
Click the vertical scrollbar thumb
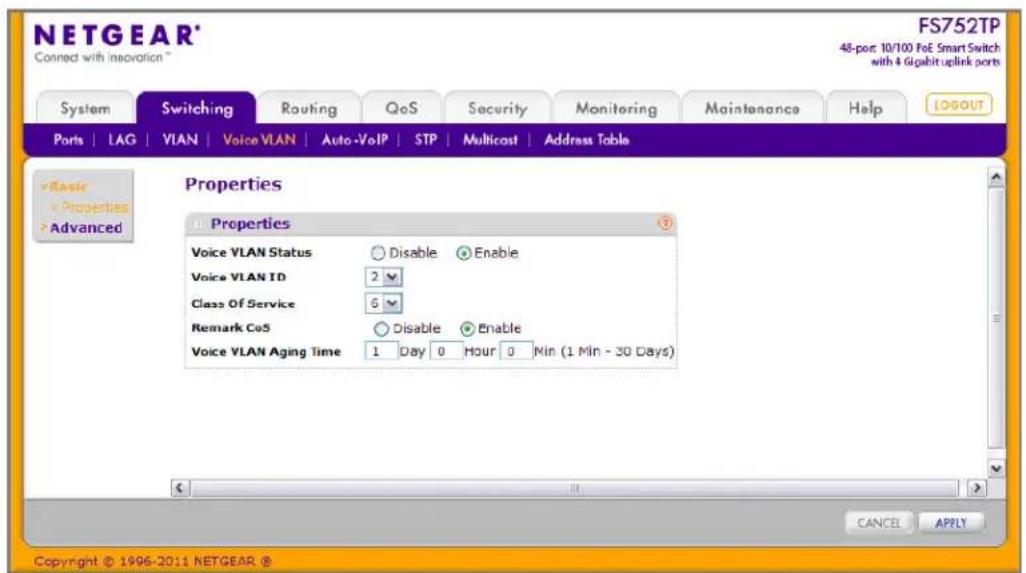(x=996, y=319)
